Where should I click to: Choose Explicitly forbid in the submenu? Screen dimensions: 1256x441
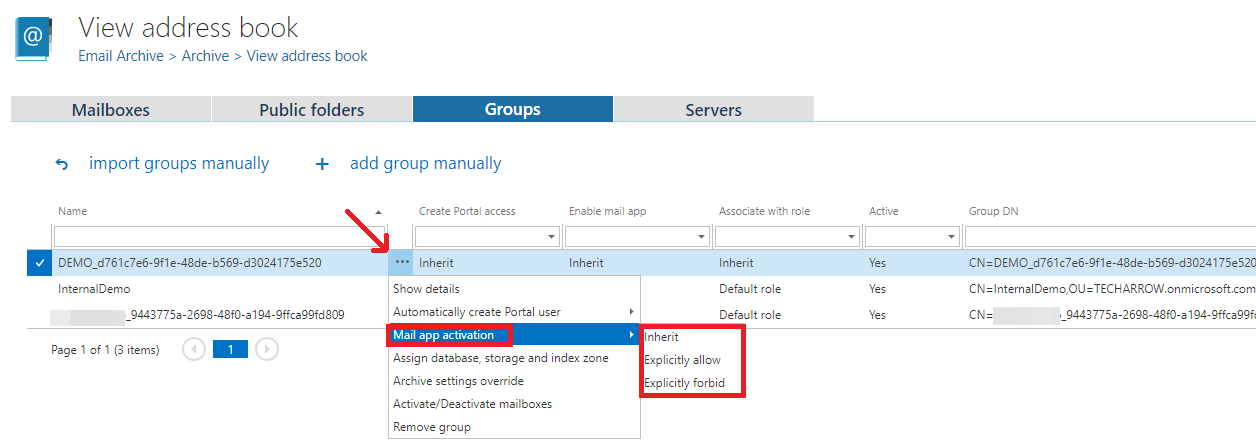[x=684, y=383]
